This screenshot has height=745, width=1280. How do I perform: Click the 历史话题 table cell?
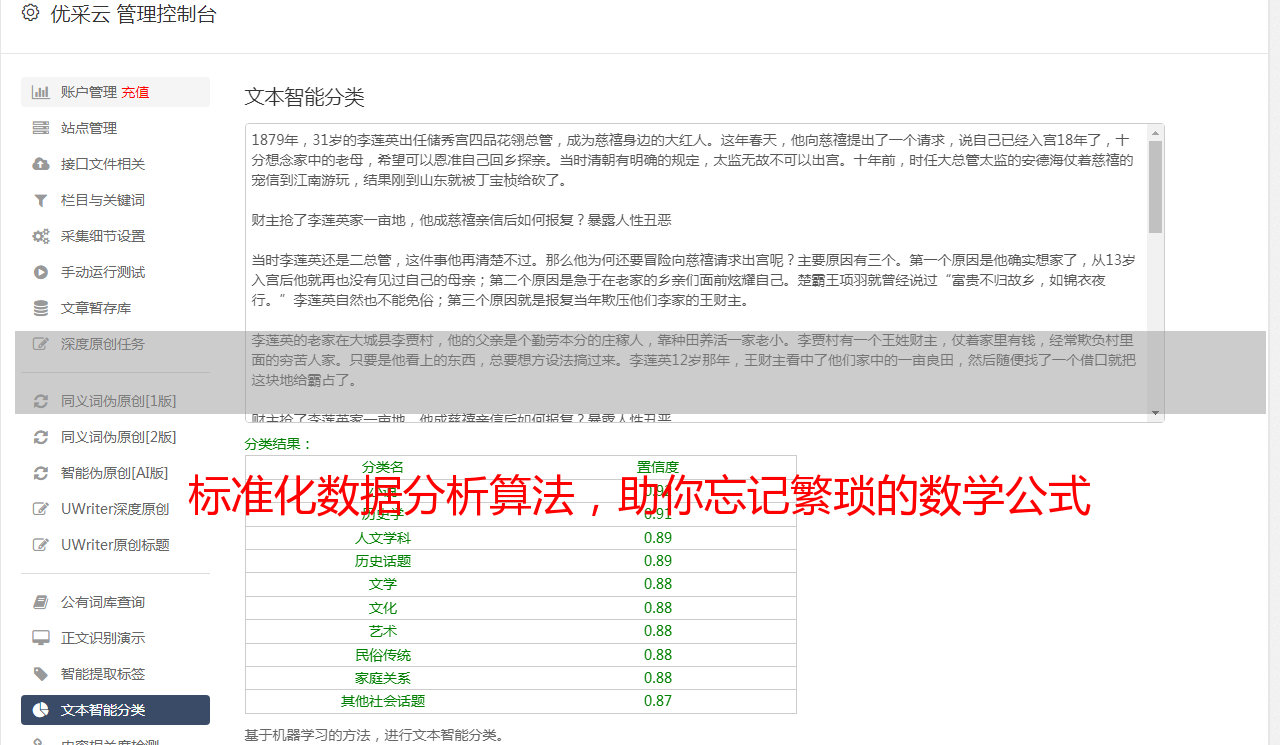pyautogui.click(x=383, y=561)
